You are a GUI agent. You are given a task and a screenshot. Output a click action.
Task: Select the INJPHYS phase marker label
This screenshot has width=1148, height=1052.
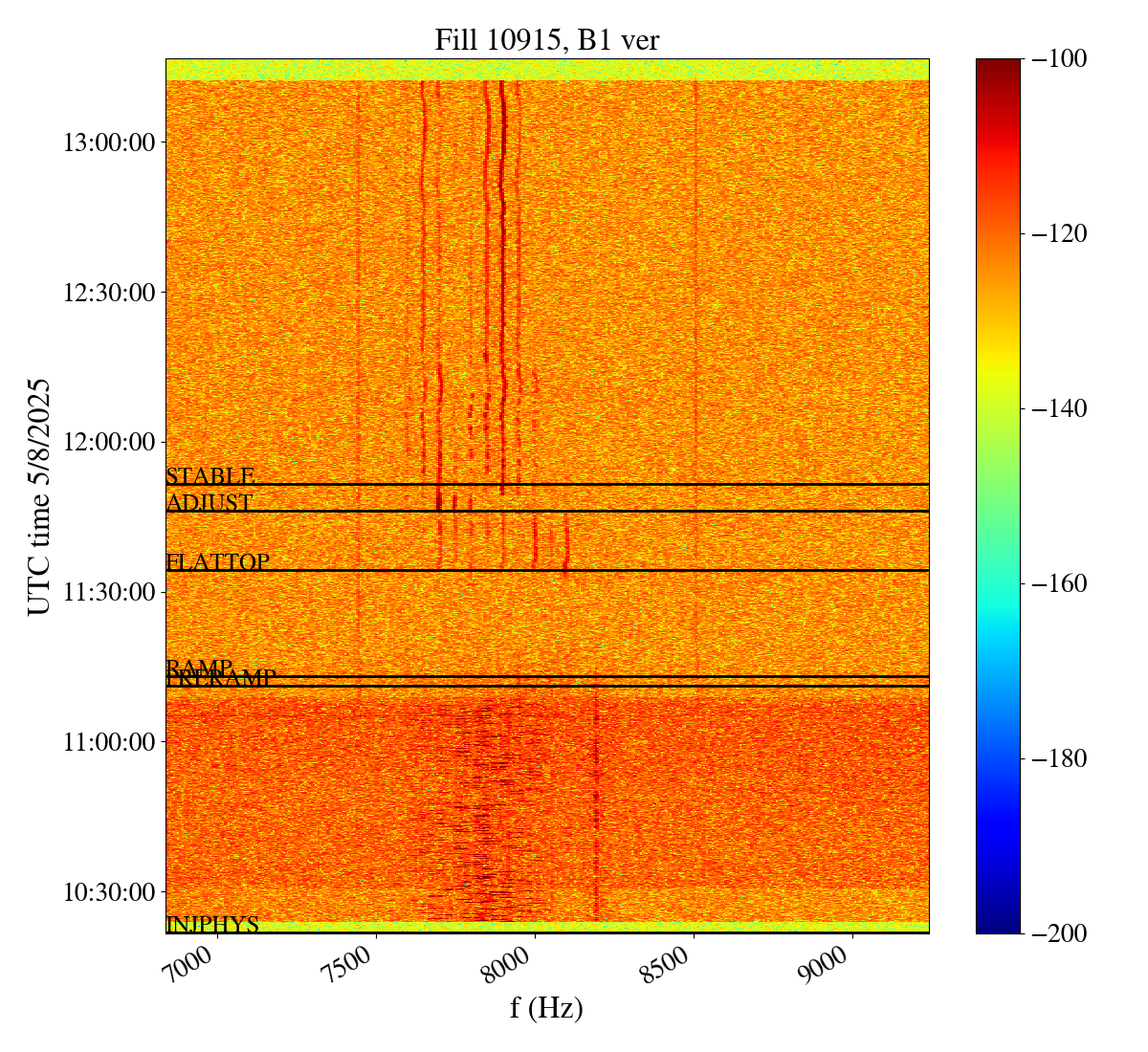point(212,925)
